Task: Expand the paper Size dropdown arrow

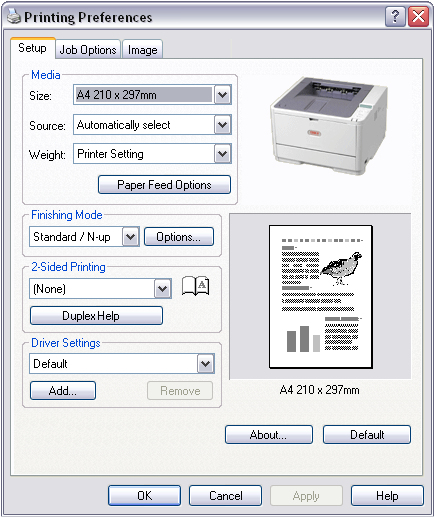Action: tap(223, 95)
